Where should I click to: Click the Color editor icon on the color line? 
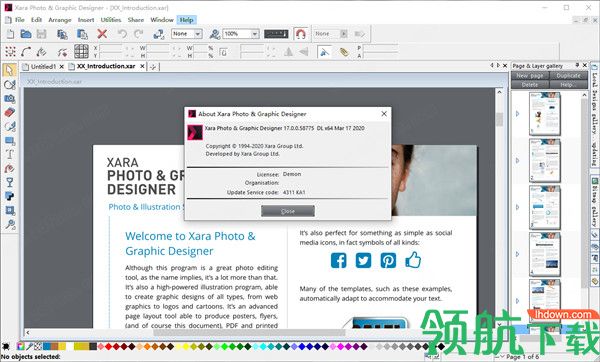20,347
